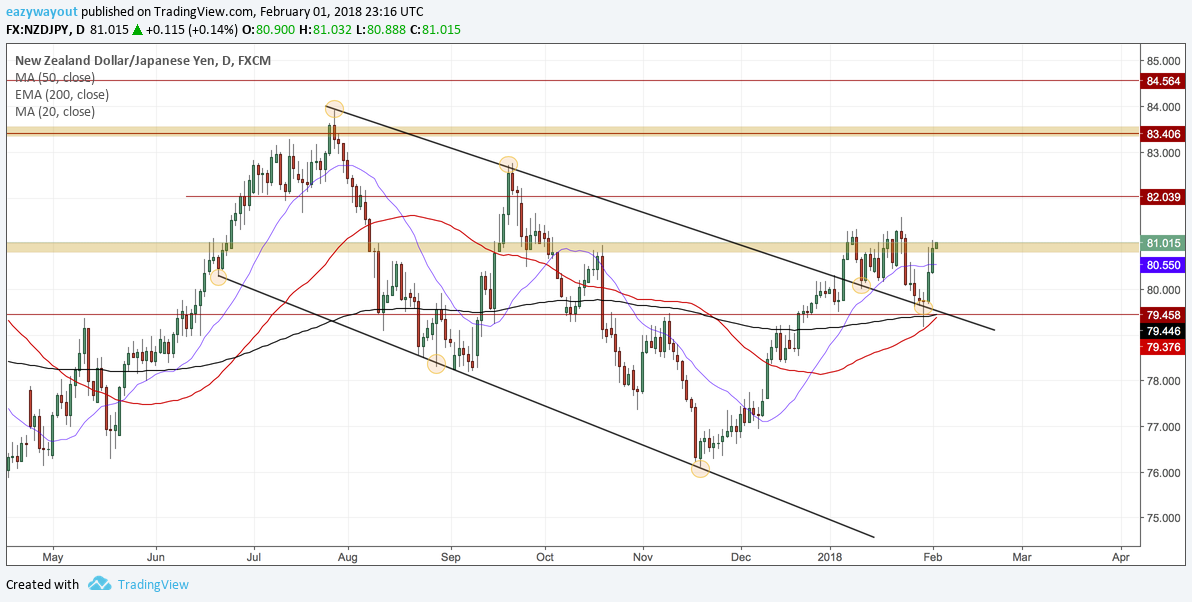Click the 85.000 price axis tick

(x=1163, y=61)
